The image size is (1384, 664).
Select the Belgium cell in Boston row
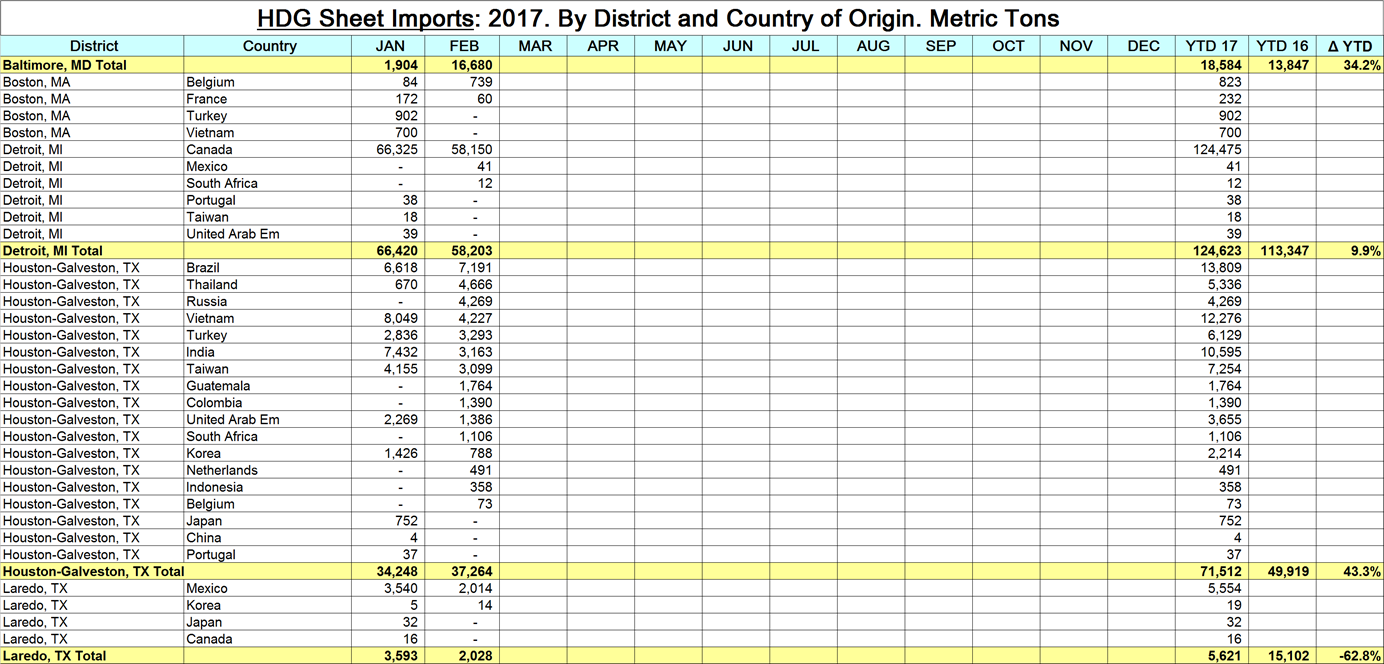[210, 82]
